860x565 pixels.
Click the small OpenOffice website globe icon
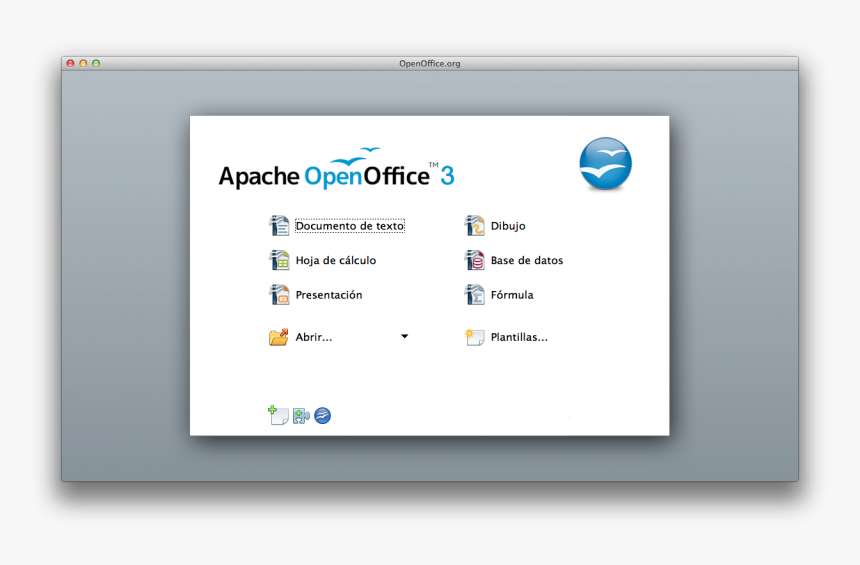pos(322,416)
